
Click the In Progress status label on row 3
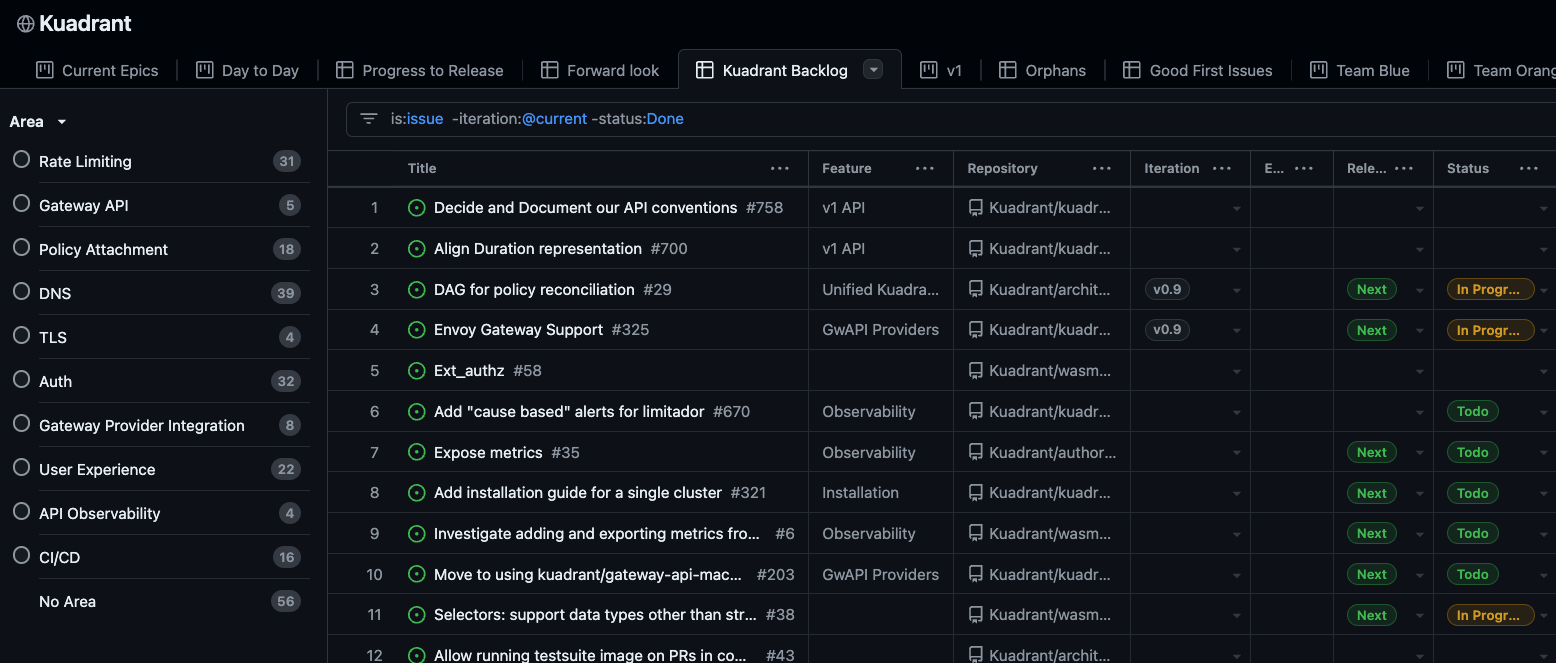1489,290
